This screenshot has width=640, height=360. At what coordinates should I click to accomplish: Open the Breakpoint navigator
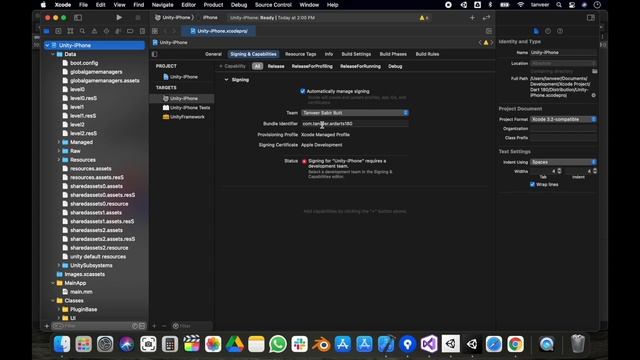(x=130, y=31)
